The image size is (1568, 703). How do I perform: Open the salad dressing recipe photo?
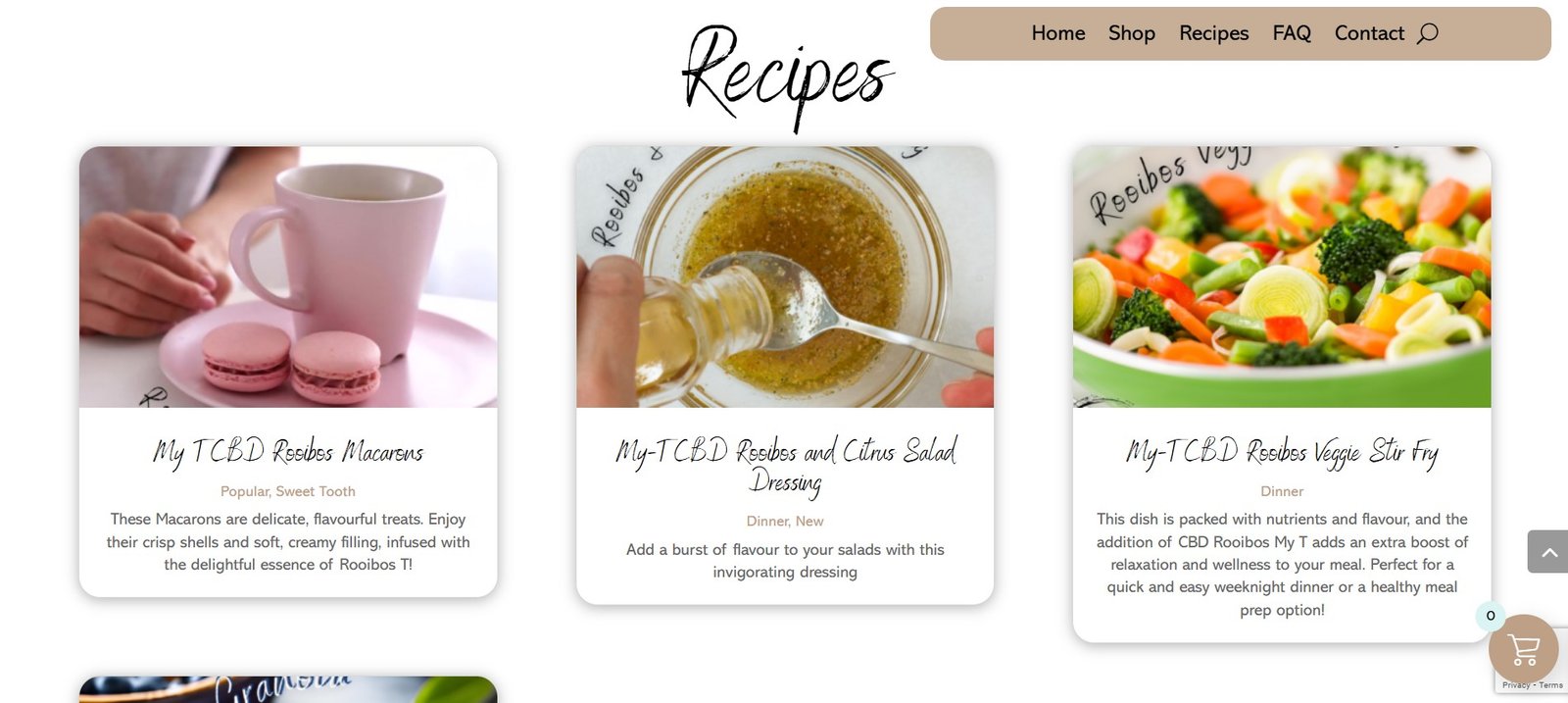tap(785, 276)
